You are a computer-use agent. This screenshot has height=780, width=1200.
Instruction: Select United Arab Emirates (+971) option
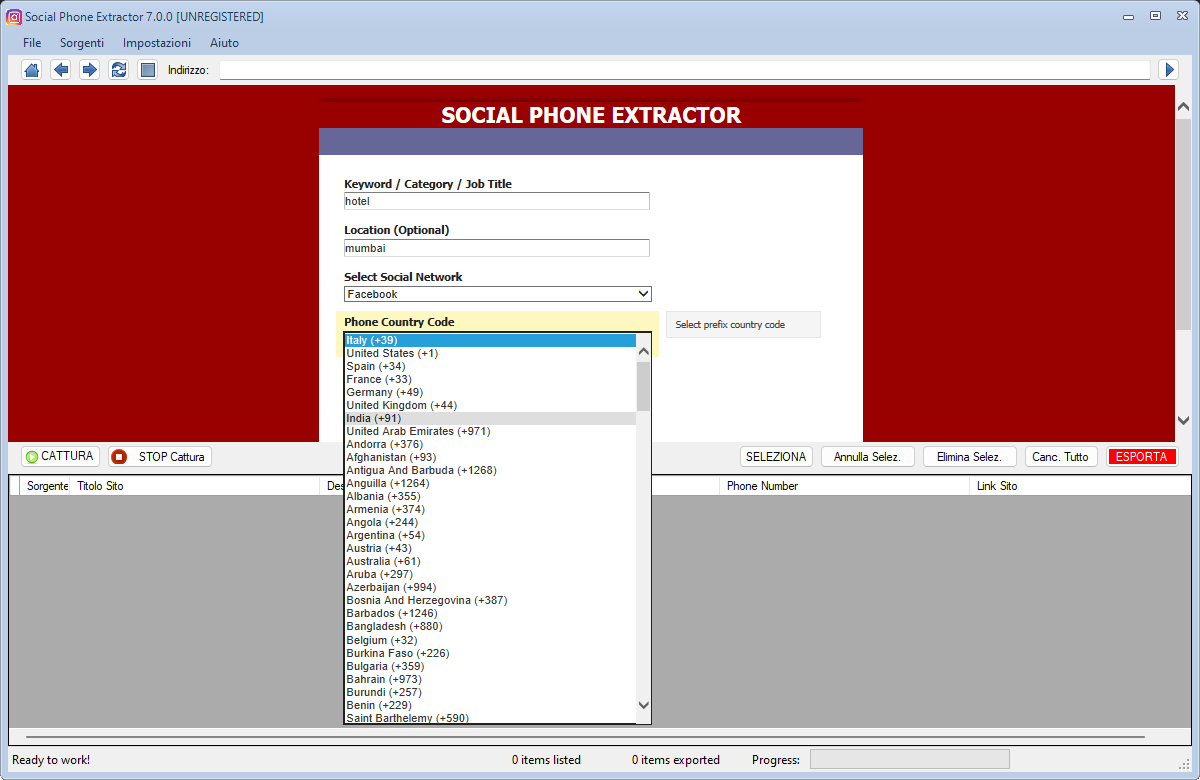(x=490, y=431)
